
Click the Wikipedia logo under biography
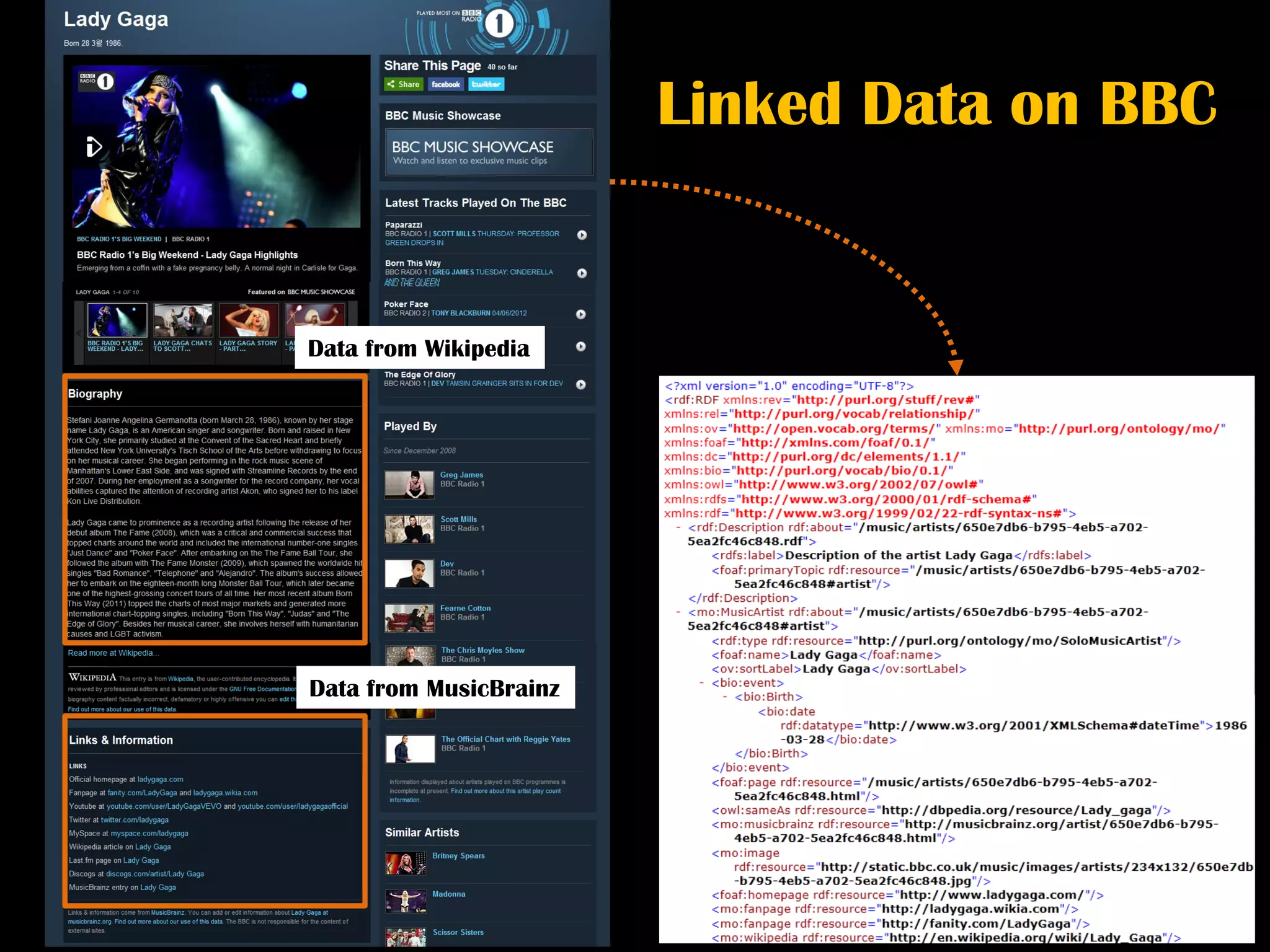(92, 677)
